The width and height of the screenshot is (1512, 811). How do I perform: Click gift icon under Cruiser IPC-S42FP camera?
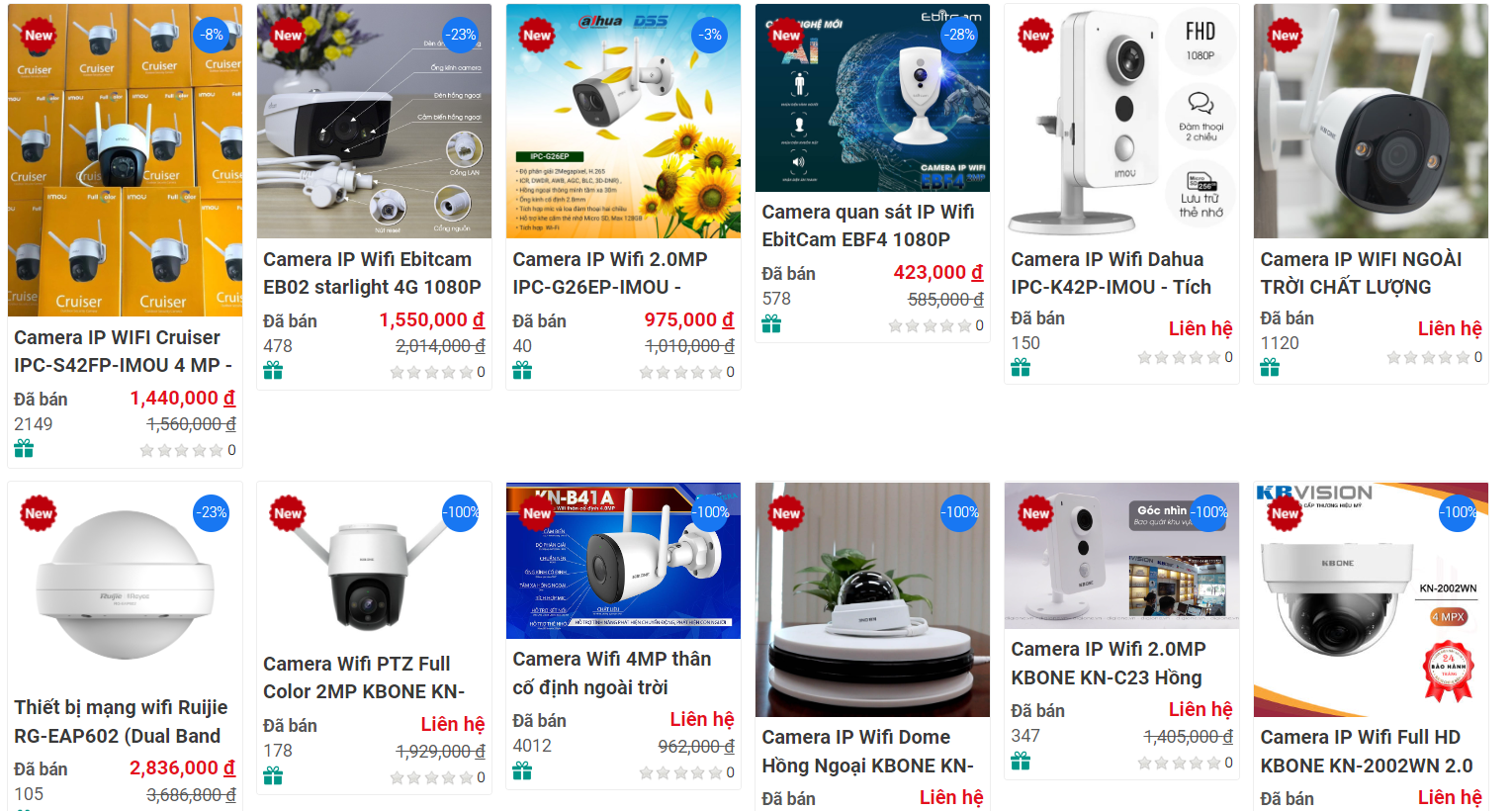[x=24, y=449]
